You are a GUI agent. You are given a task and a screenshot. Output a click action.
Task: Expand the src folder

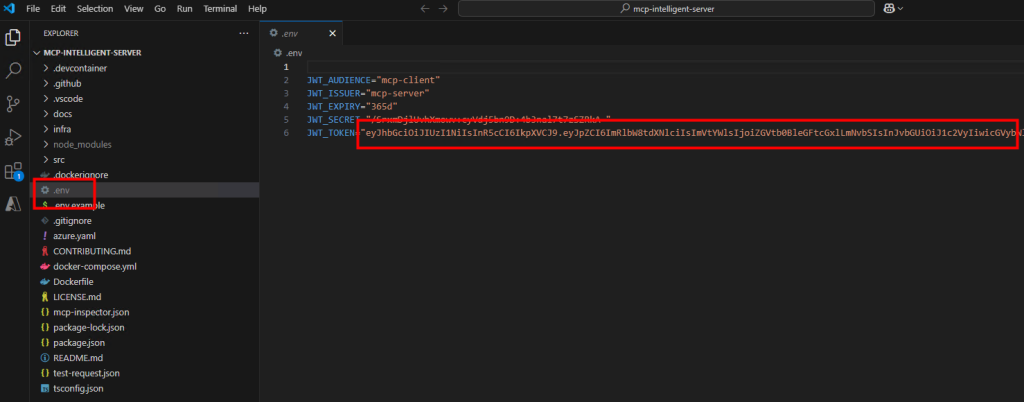point(46,159)
